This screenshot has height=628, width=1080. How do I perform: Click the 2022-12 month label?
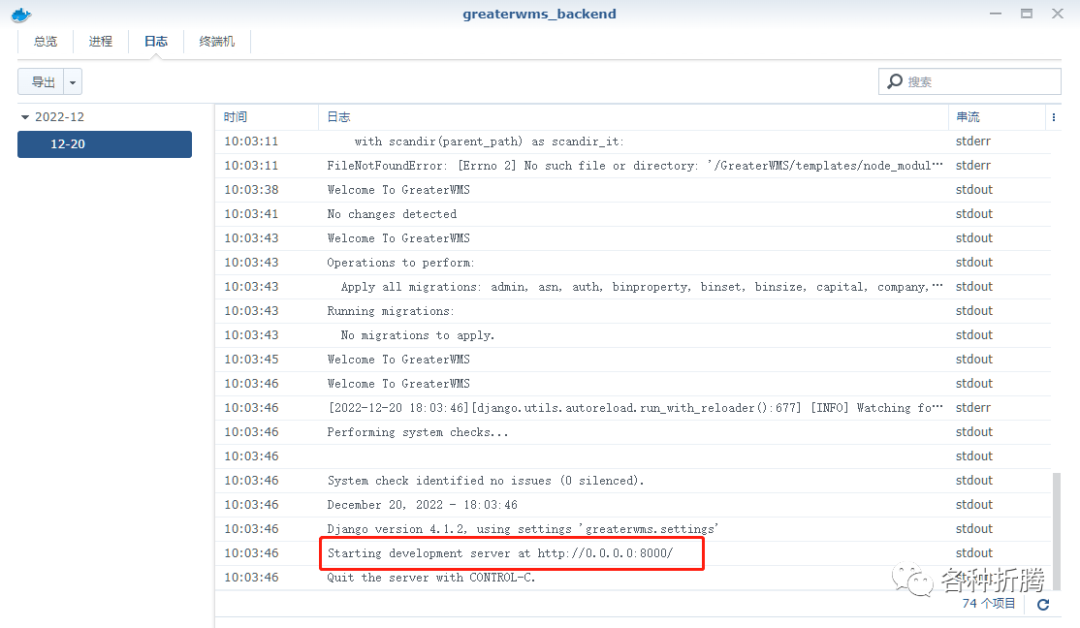59,117
